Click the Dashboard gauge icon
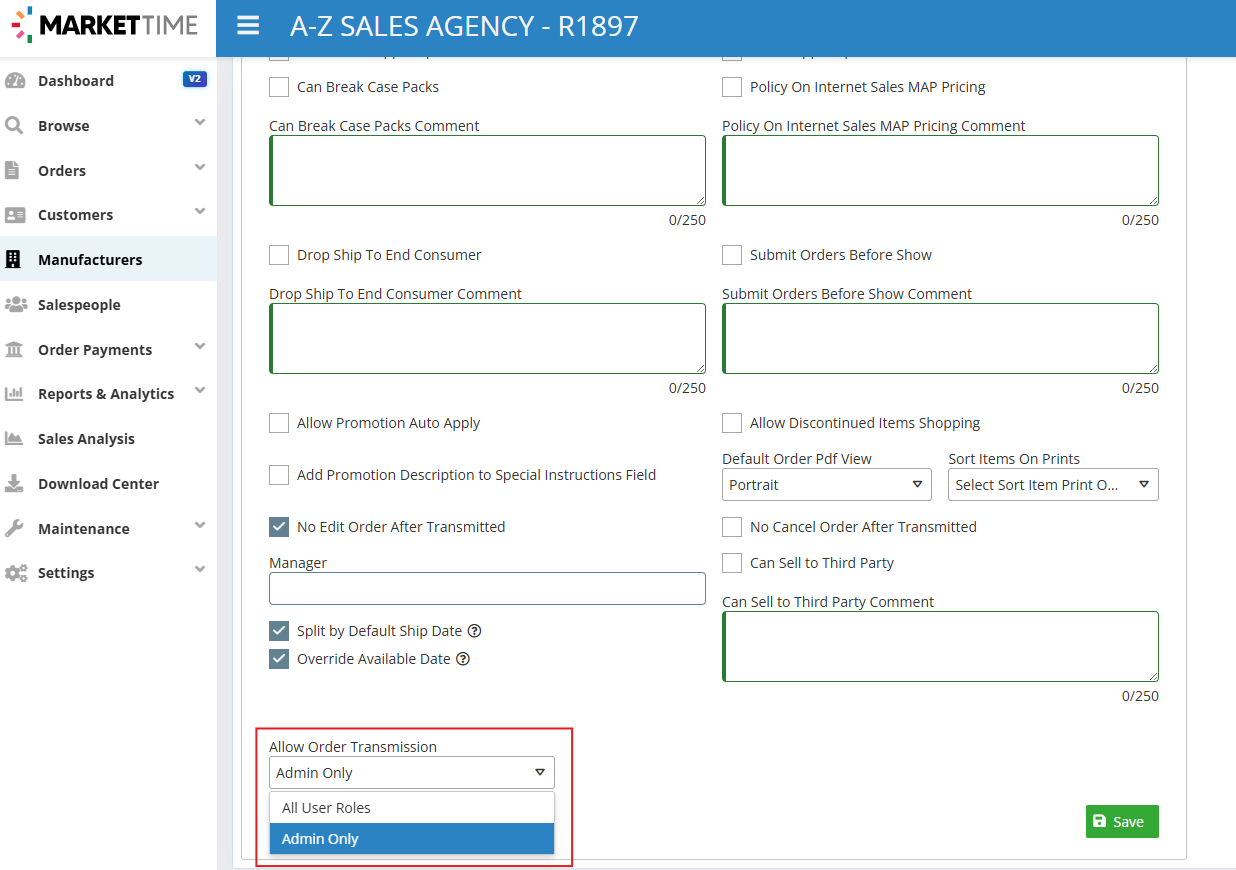The width and height of the screenshot is (1236, 870). pyautogui.click(x=14, y=81)
